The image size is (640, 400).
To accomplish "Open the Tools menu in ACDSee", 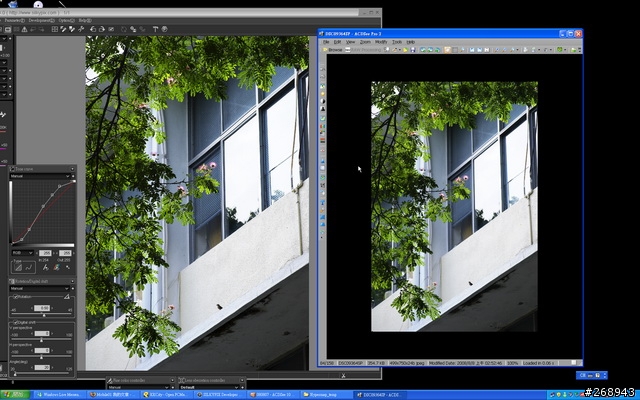I will click(397, 42).
